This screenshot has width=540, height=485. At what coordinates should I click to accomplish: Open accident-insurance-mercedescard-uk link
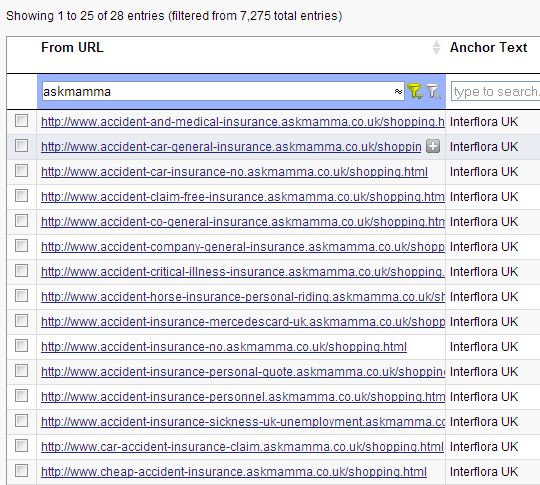point(243,322)
